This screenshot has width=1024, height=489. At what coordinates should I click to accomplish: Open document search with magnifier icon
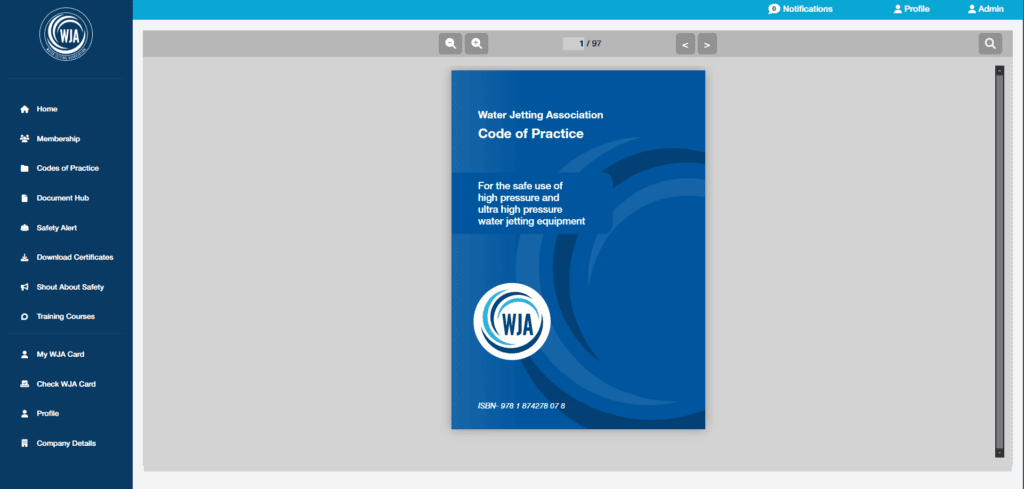click(x=989, y=43)
